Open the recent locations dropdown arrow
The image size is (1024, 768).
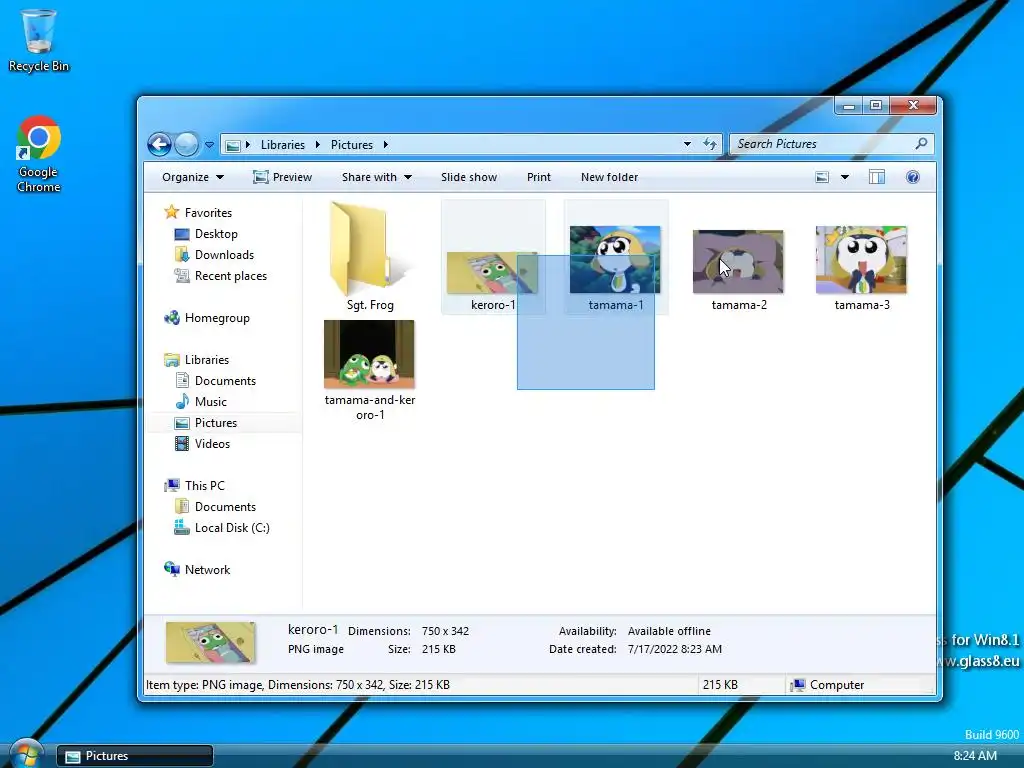coord(210,145)
